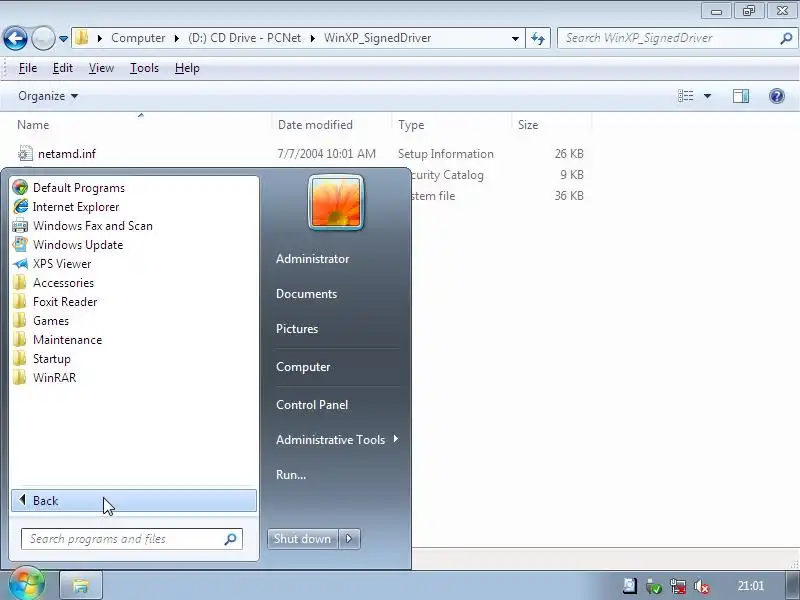This screenshot has height=600, width=800.
Task: Open the Edit menu
Action: [63, 68]
